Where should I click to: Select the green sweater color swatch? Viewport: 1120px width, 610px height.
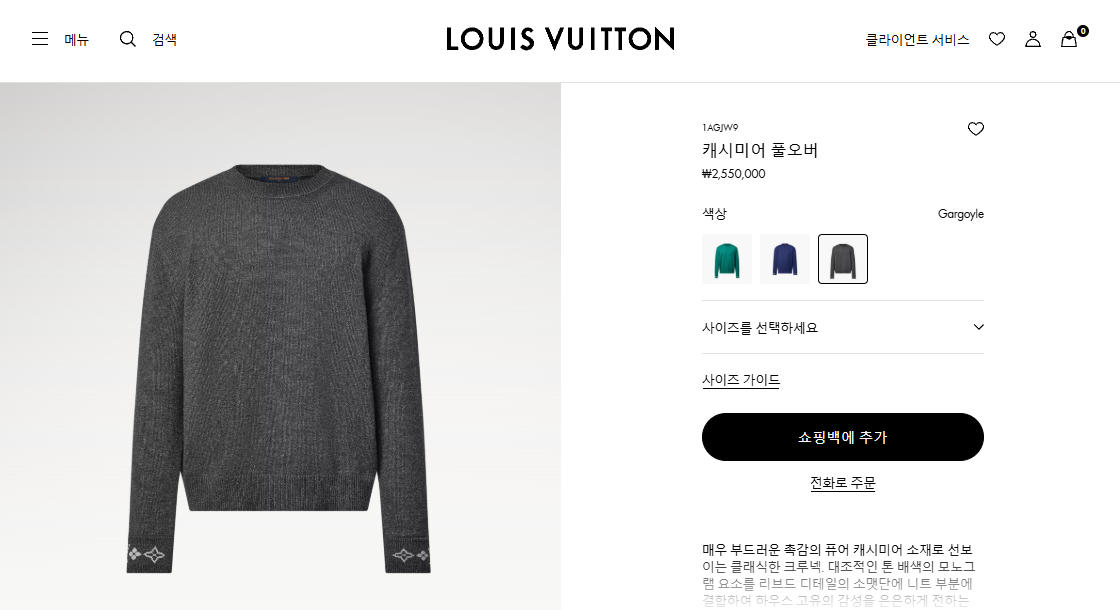[x=726, y=259]
